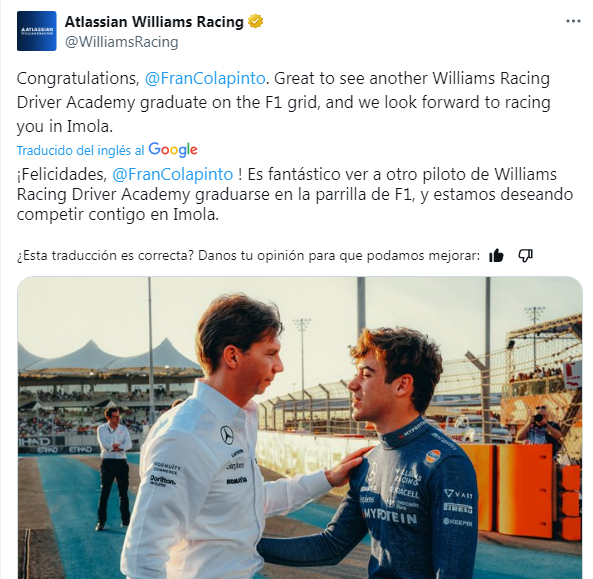The image size is (593, 579).
Task: Open the three-dot more options menu
Action: (573, 21)
